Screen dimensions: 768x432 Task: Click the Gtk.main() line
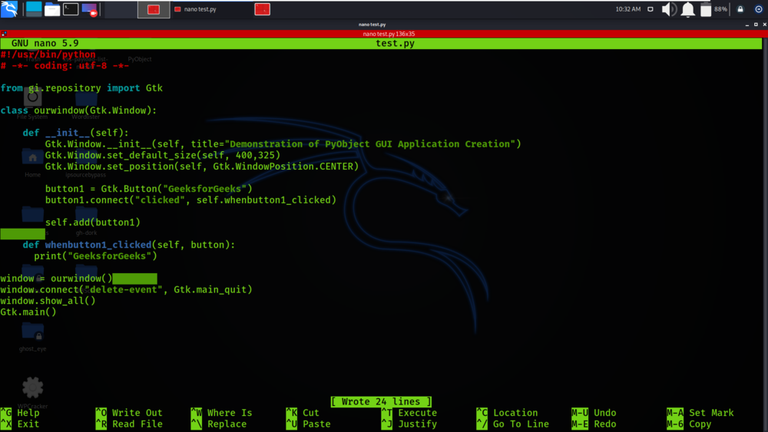(x=28, y=312)
